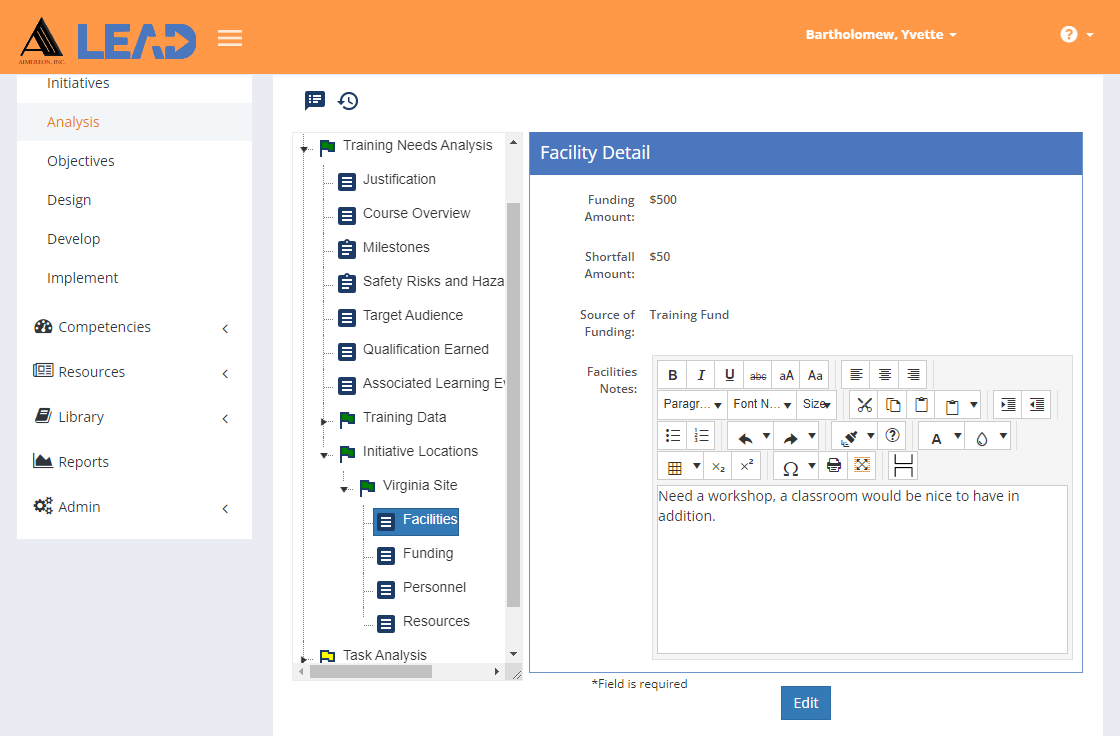The height and width of the screenshot is (736, 1120).
Task: Toggle strikethrough text formatting
Action: (758, 375)
